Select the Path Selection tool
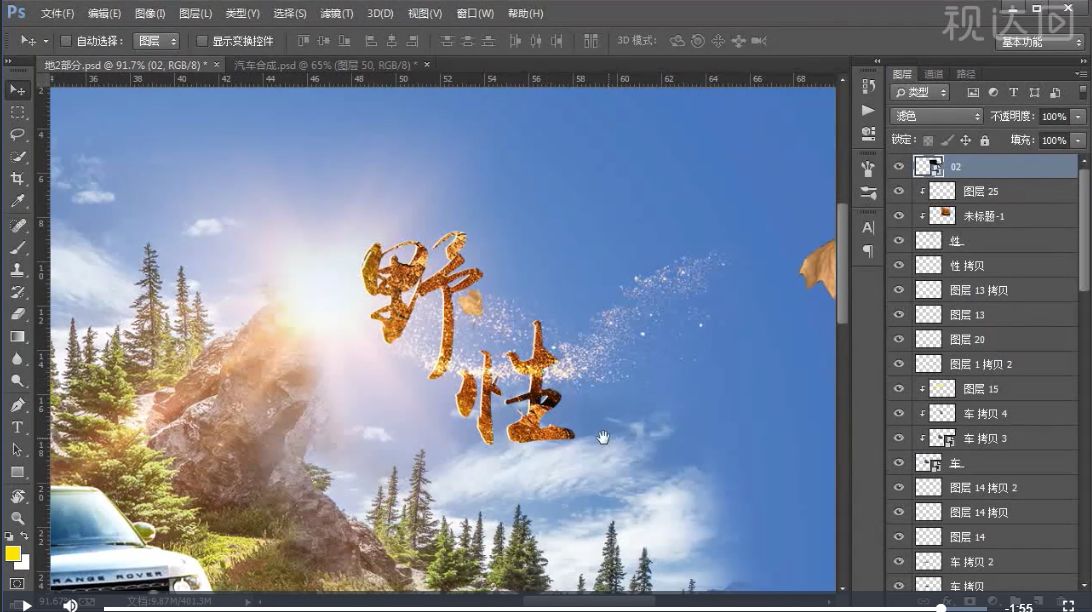This screenshot has width=1092, height=612. coord(17,450)
